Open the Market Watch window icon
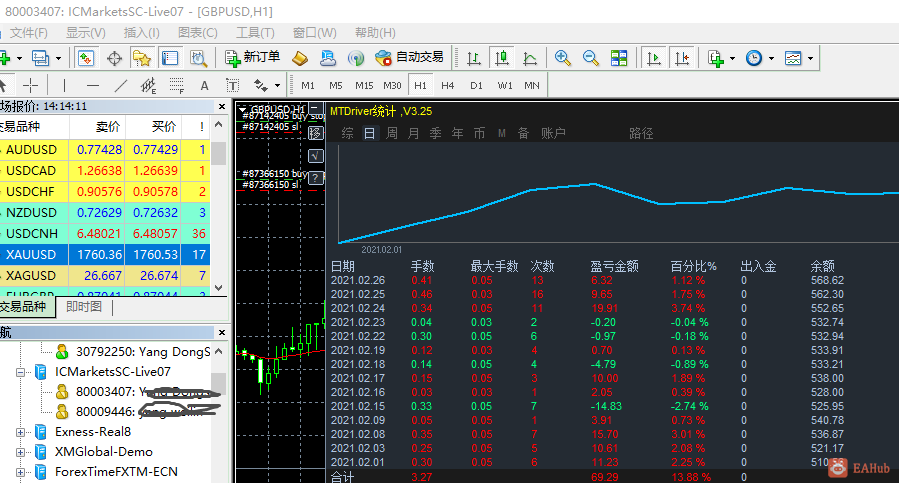Screen dimensions: 899x483 tap(86, 58)
